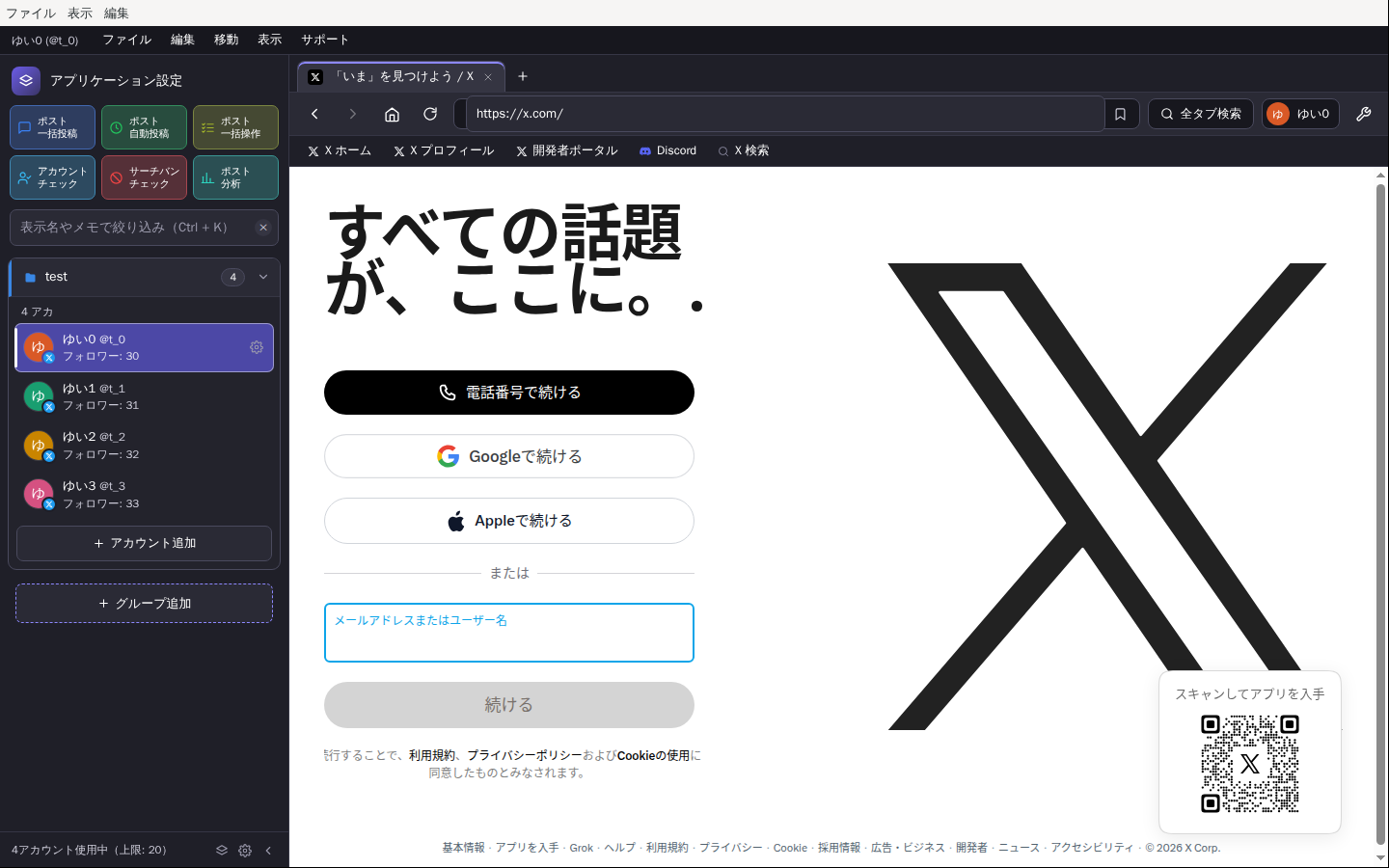Screen dimensions: 1389x868
Task: Open 利用規約 link under 続ける
Action: click(x=431, y=756)
